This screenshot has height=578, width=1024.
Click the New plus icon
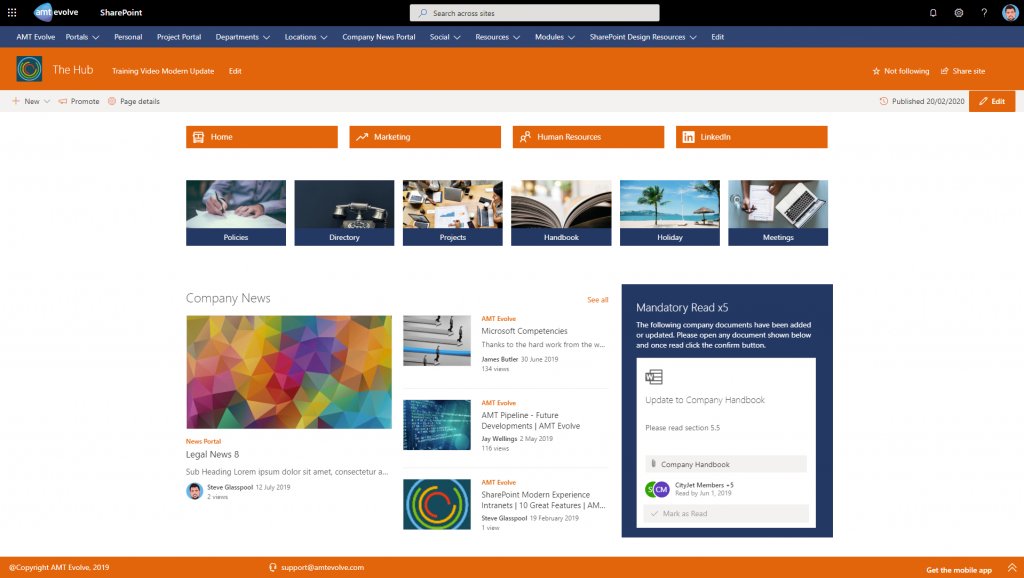pyautogui.click(x=16, y=101)
